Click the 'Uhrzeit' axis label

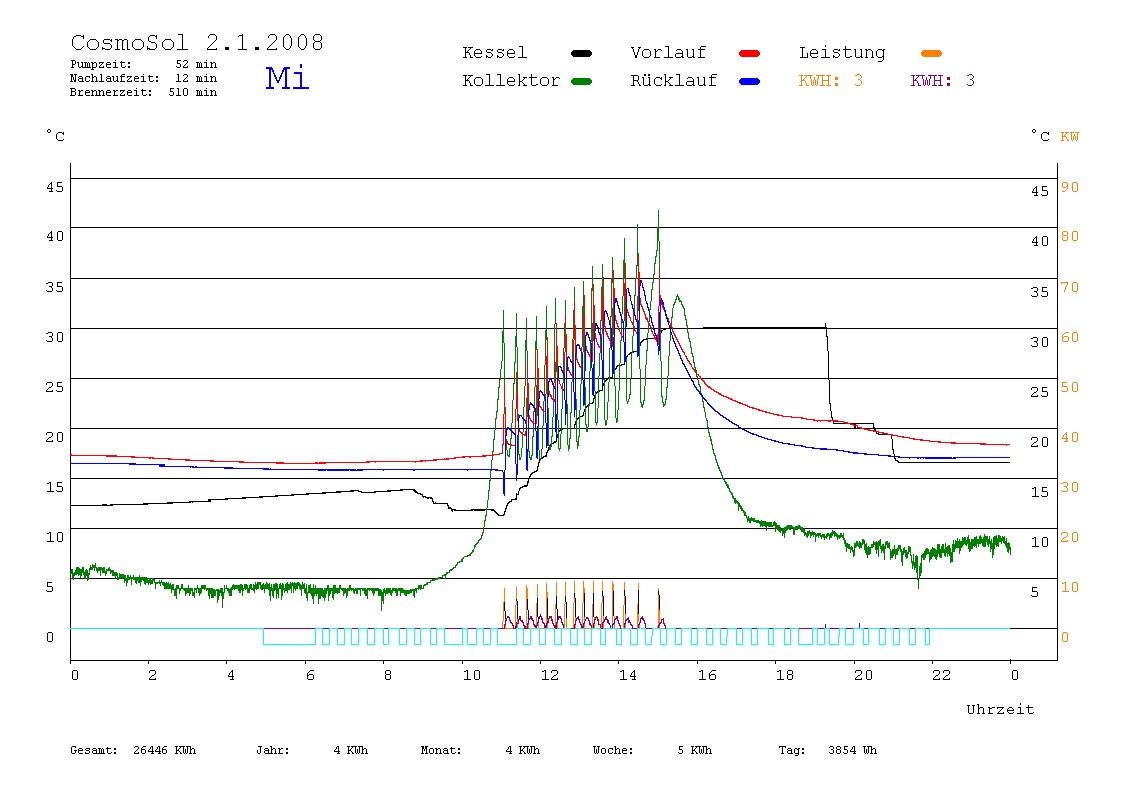coord(1000,709)
